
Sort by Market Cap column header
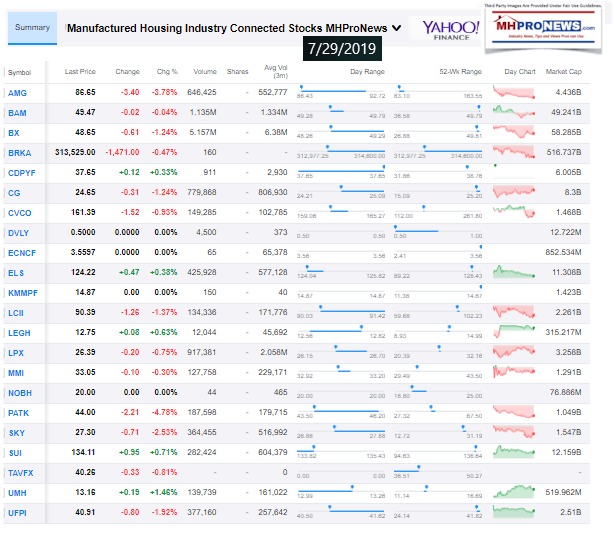tap(563, 72)
